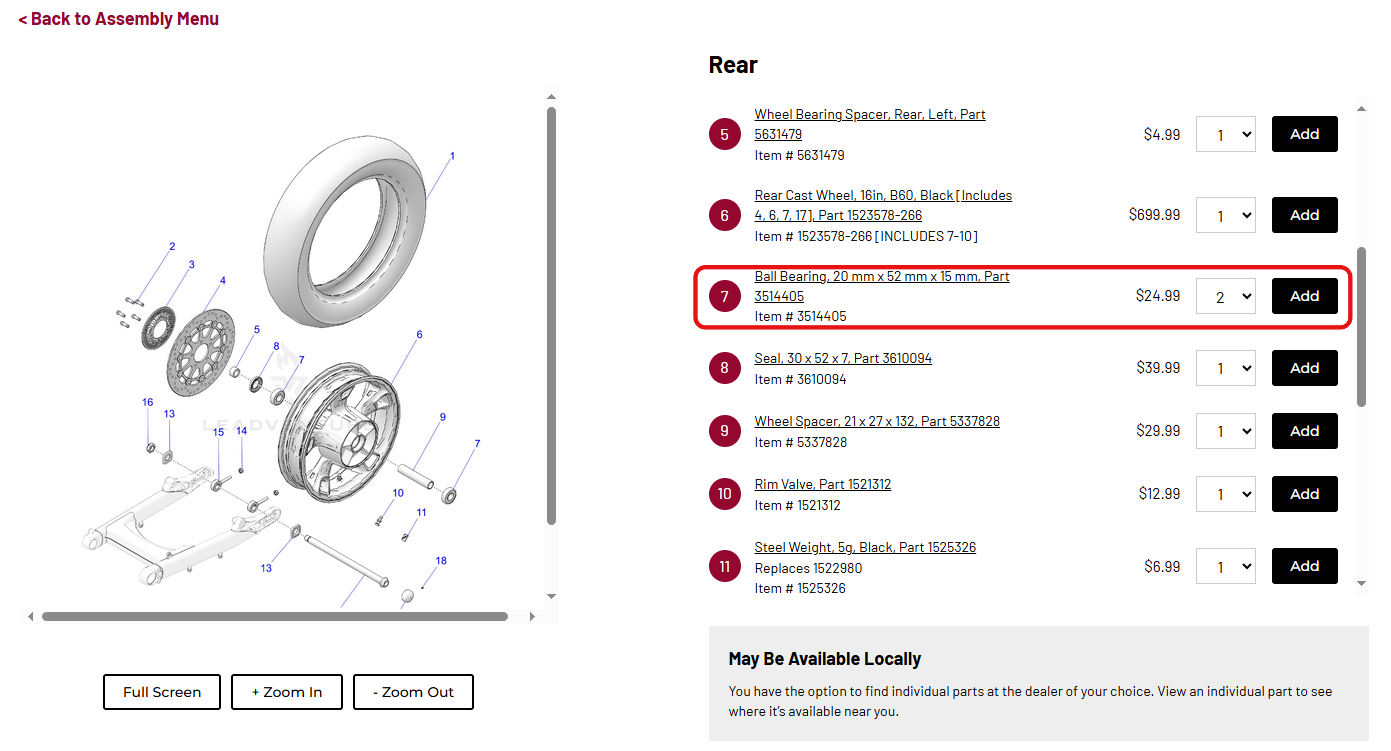Add the Wheel Spacer to cart
Screen dimensions: 1391x751
pyautogui.click(x=1304, y=431)
